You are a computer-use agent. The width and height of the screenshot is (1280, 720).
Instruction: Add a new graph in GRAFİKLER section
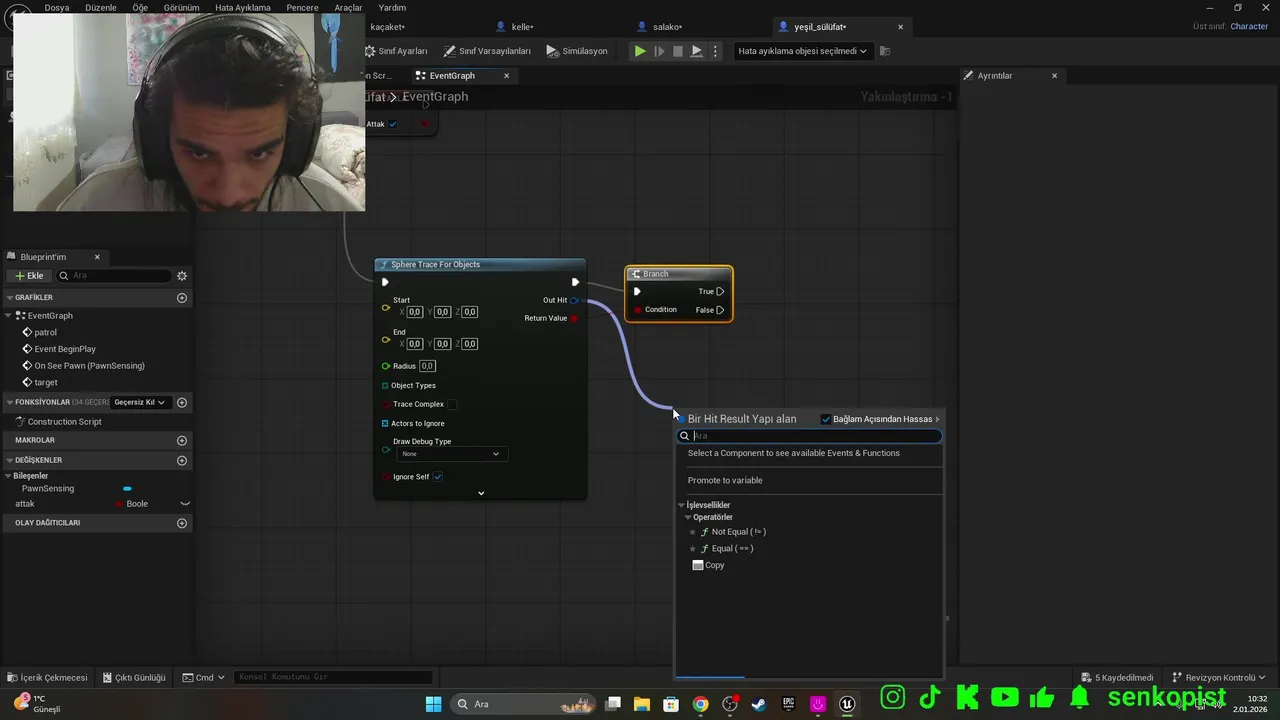click(x=182, y=298)
